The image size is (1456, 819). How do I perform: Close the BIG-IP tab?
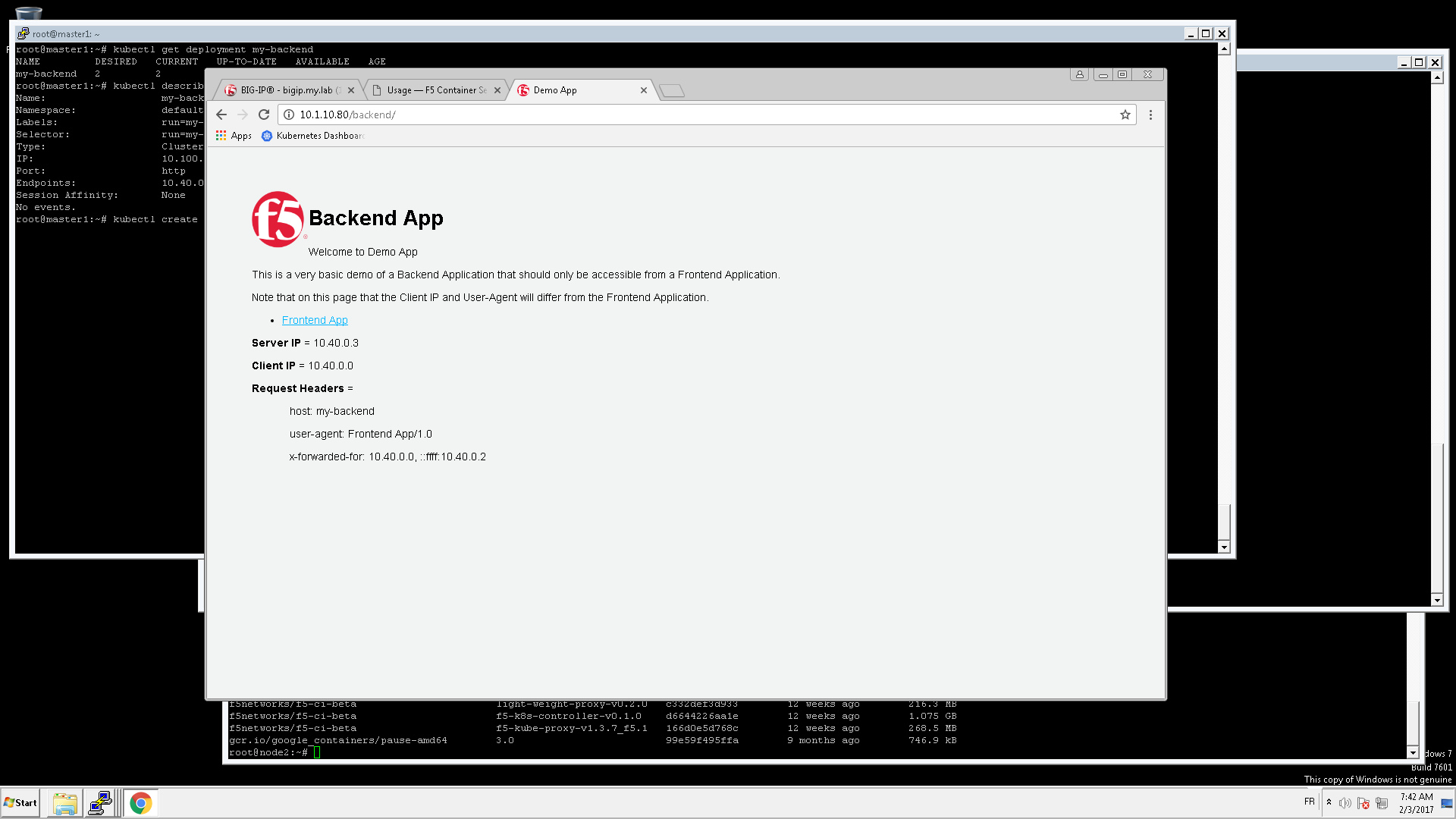351,90
